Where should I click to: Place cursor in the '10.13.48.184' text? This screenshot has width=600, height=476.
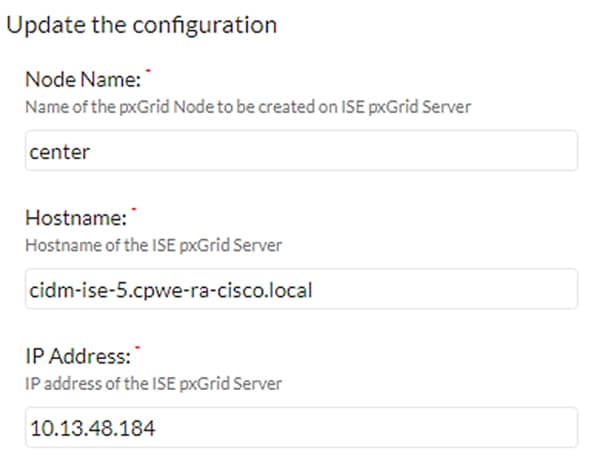click(93, 428)
